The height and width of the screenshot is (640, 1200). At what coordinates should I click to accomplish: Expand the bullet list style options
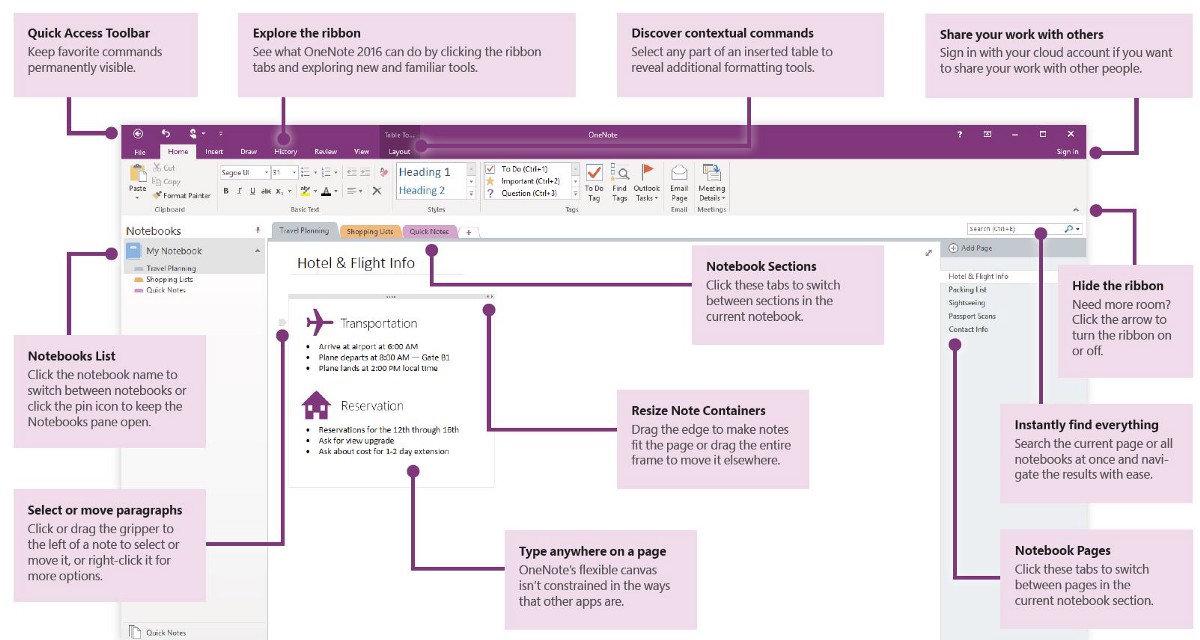[x=315, y=171]
